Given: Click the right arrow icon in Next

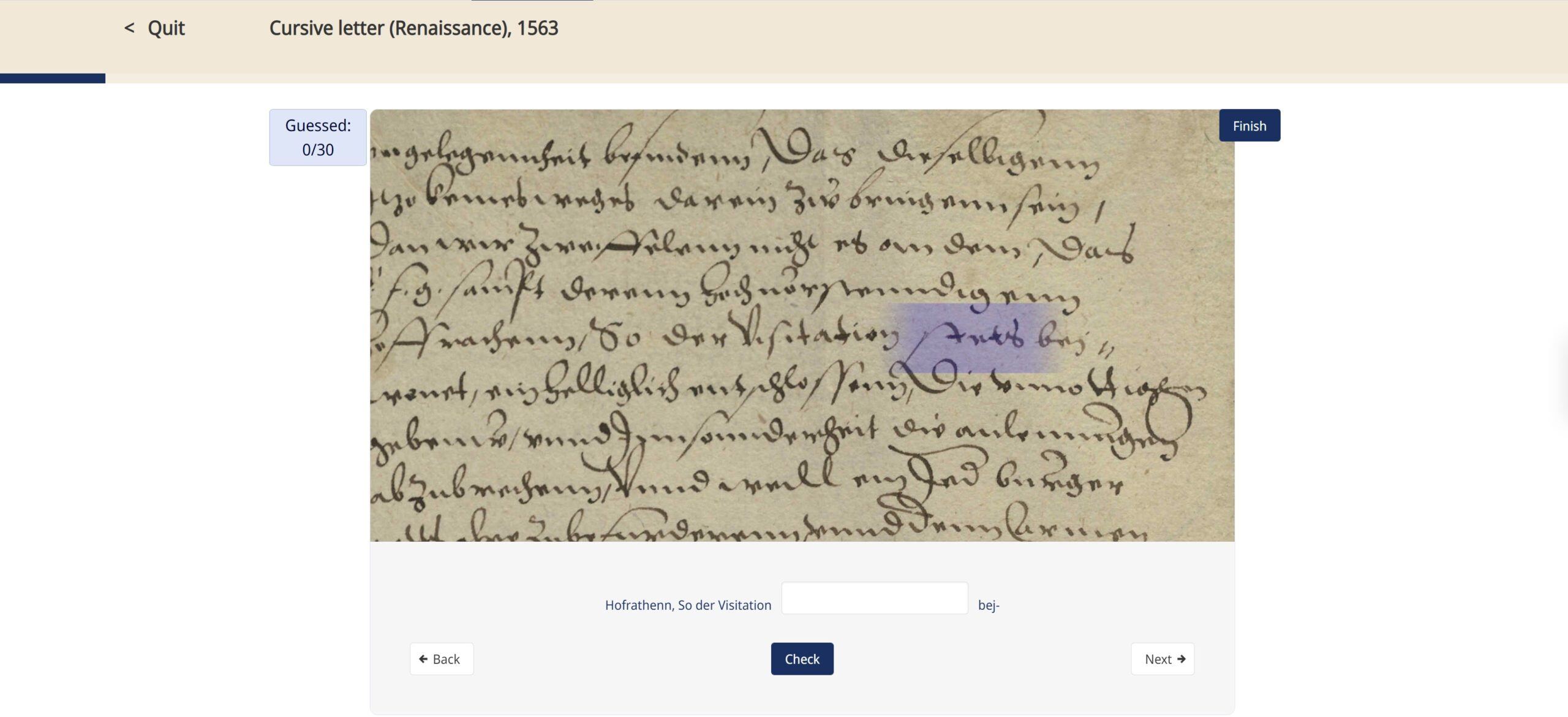Looking at the screenshot, I should (1182, 659).
